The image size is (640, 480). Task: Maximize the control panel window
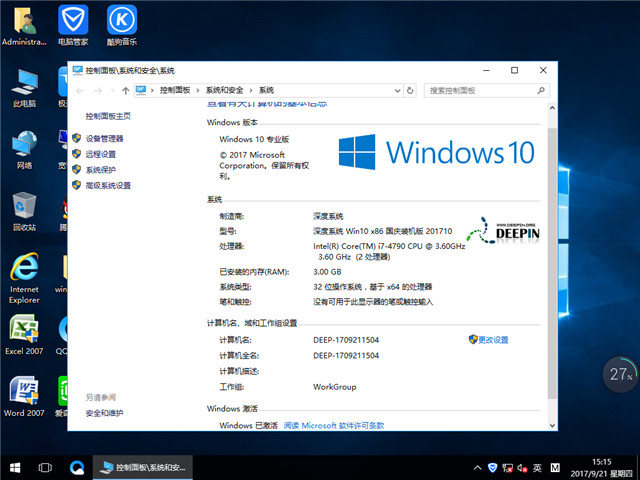click(514, 70)
